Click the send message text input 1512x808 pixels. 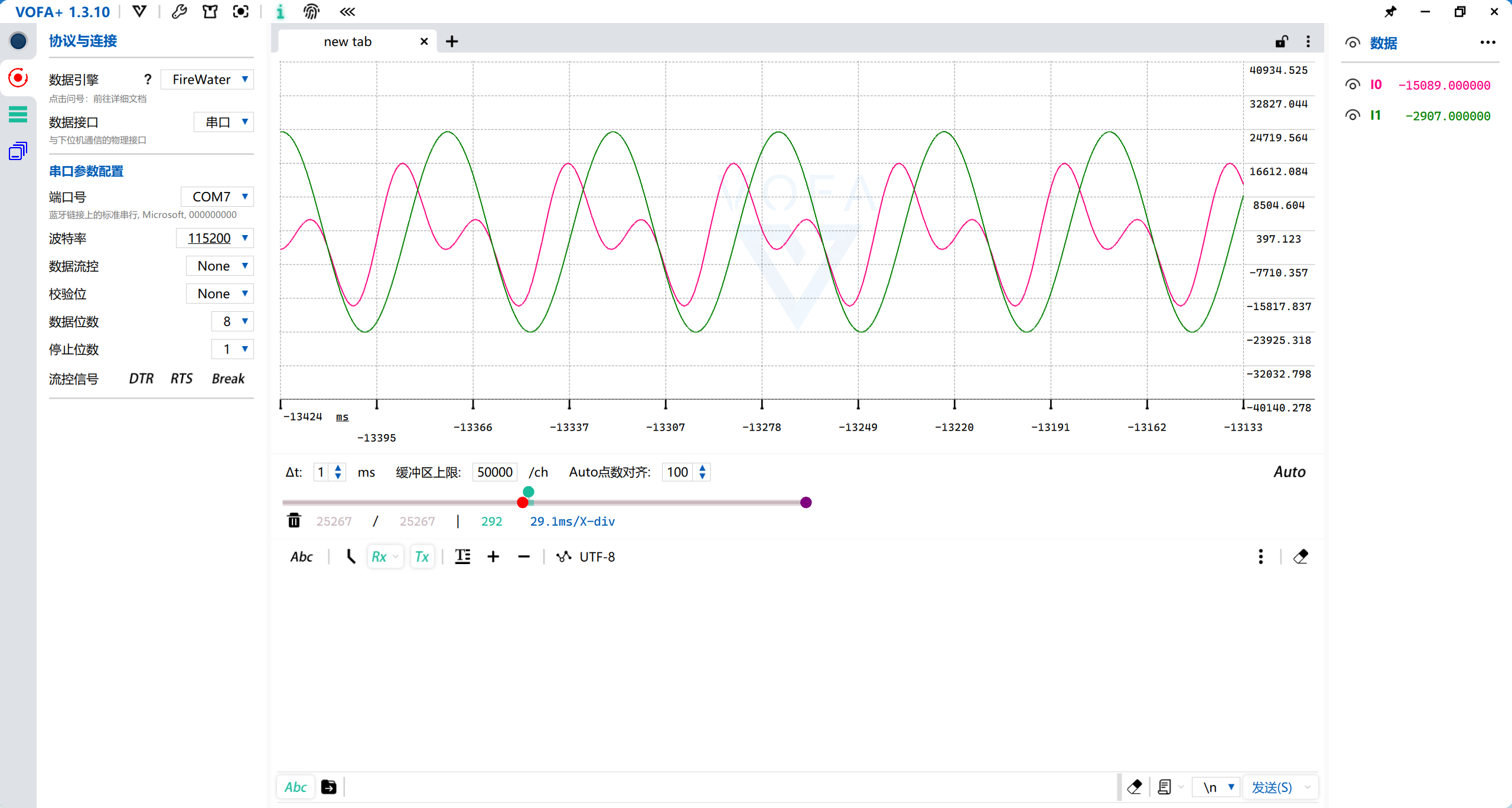[731, 787]
